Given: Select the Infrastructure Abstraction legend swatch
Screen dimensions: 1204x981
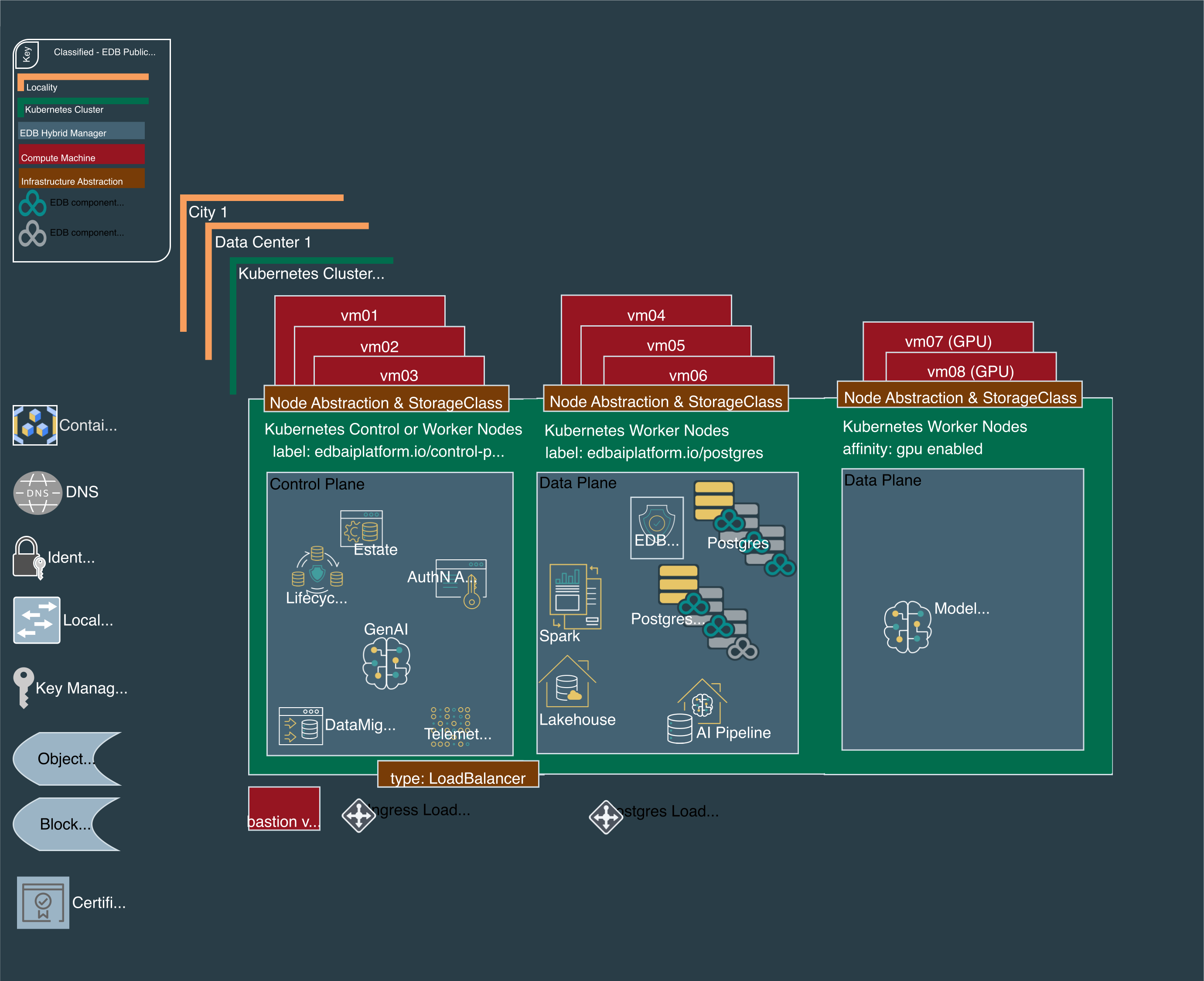Looking at the screenshot, I should 82,178.
